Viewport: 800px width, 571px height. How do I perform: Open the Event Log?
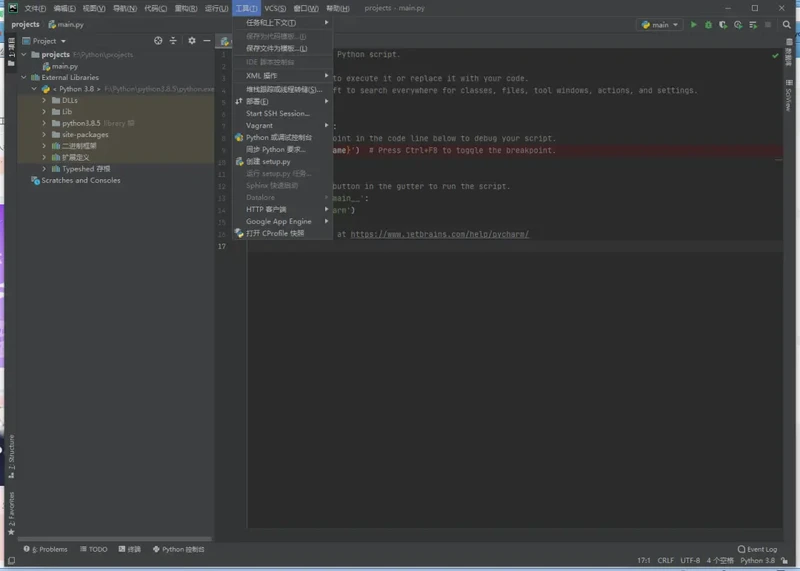coord(756,549)
